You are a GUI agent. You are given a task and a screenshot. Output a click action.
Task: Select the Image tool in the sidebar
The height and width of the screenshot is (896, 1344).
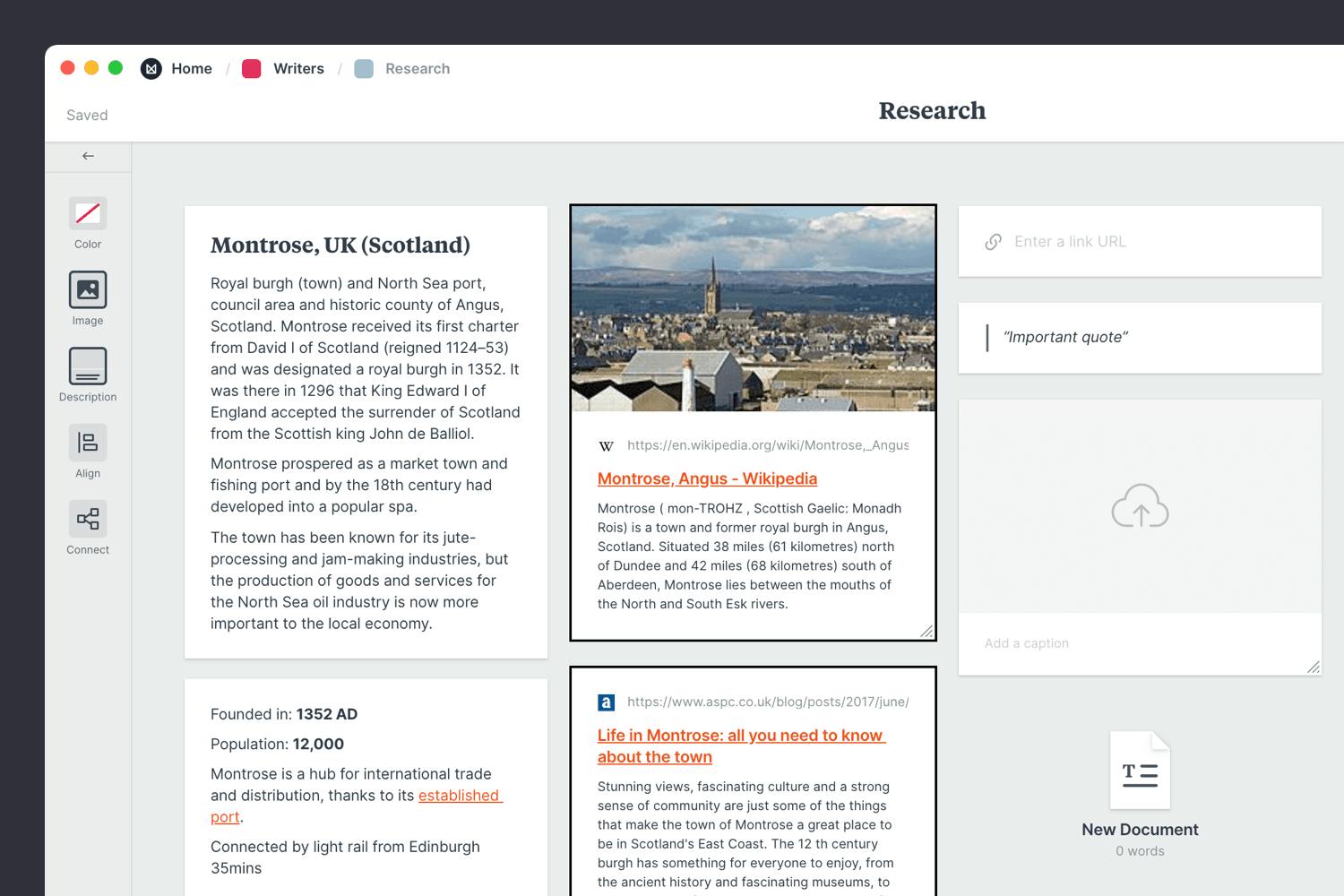click(x=87, y=289)
